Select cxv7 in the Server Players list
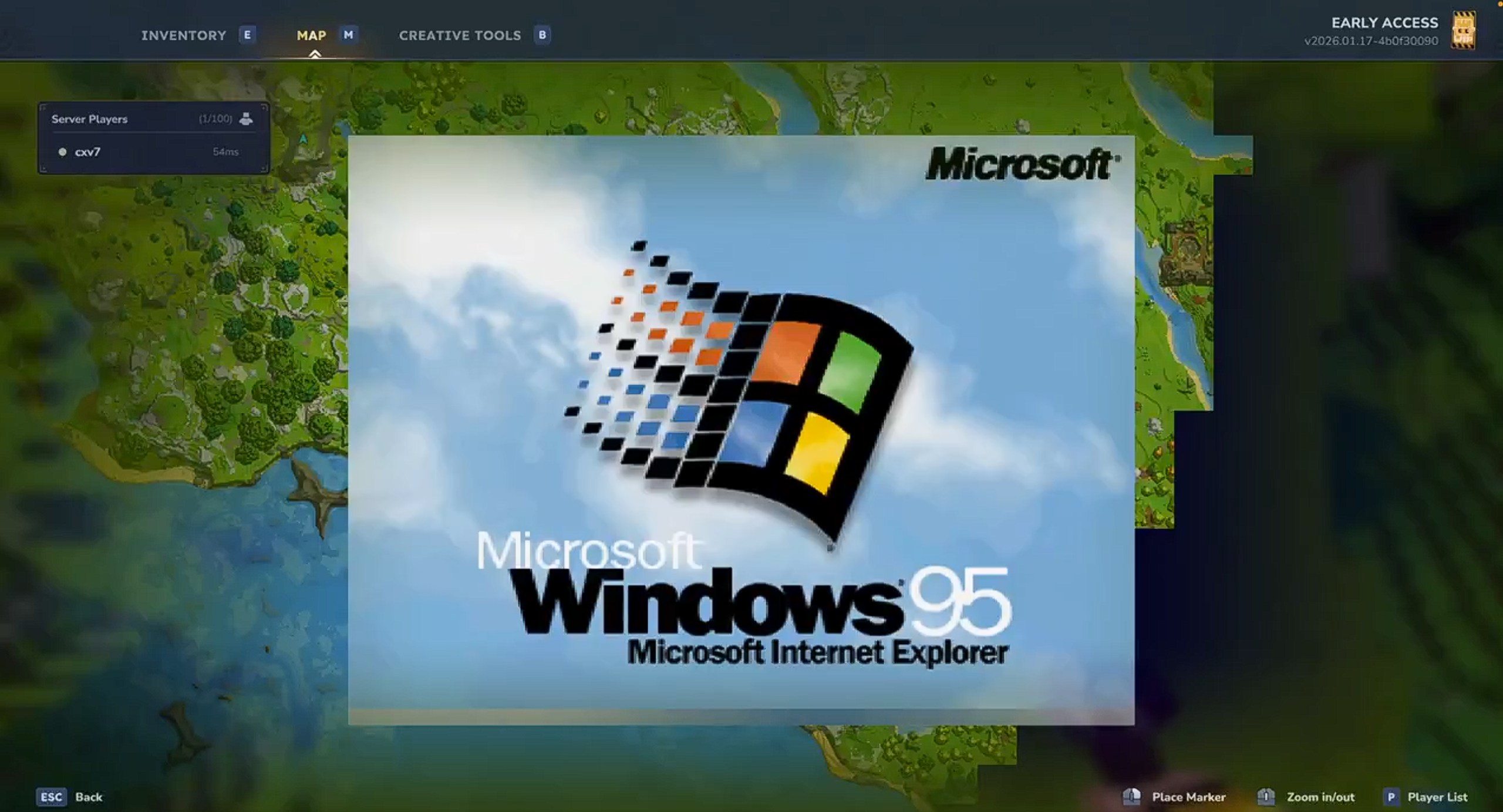This screenshot has width=1503, height=812. coord(87,152)
